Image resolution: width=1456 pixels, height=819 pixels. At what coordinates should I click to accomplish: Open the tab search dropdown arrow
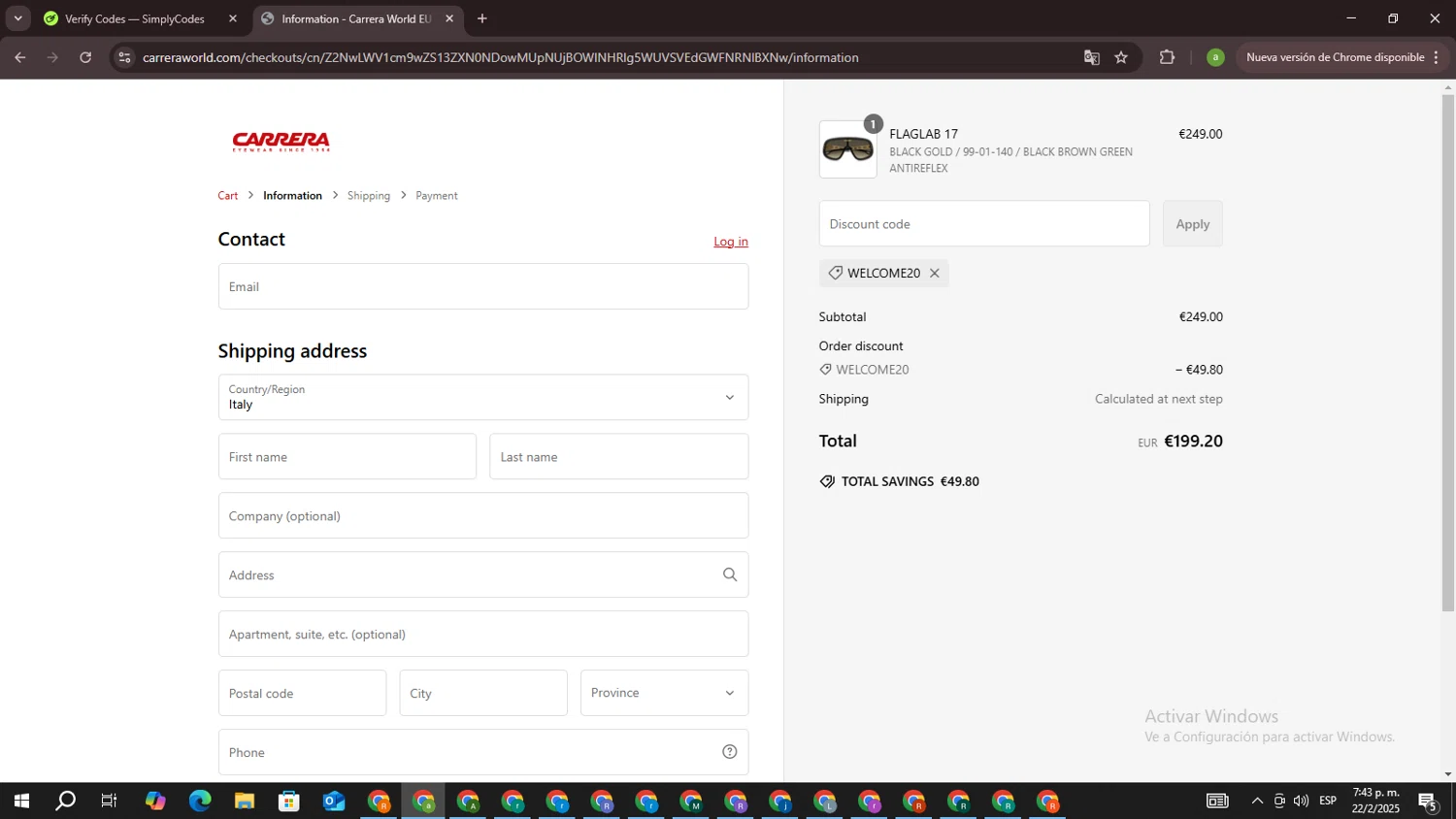pos(17,18)
